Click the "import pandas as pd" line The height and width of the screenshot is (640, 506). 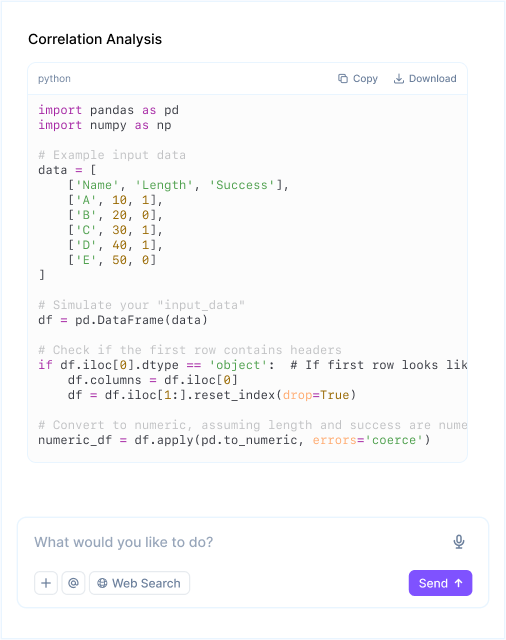point(109,110)
